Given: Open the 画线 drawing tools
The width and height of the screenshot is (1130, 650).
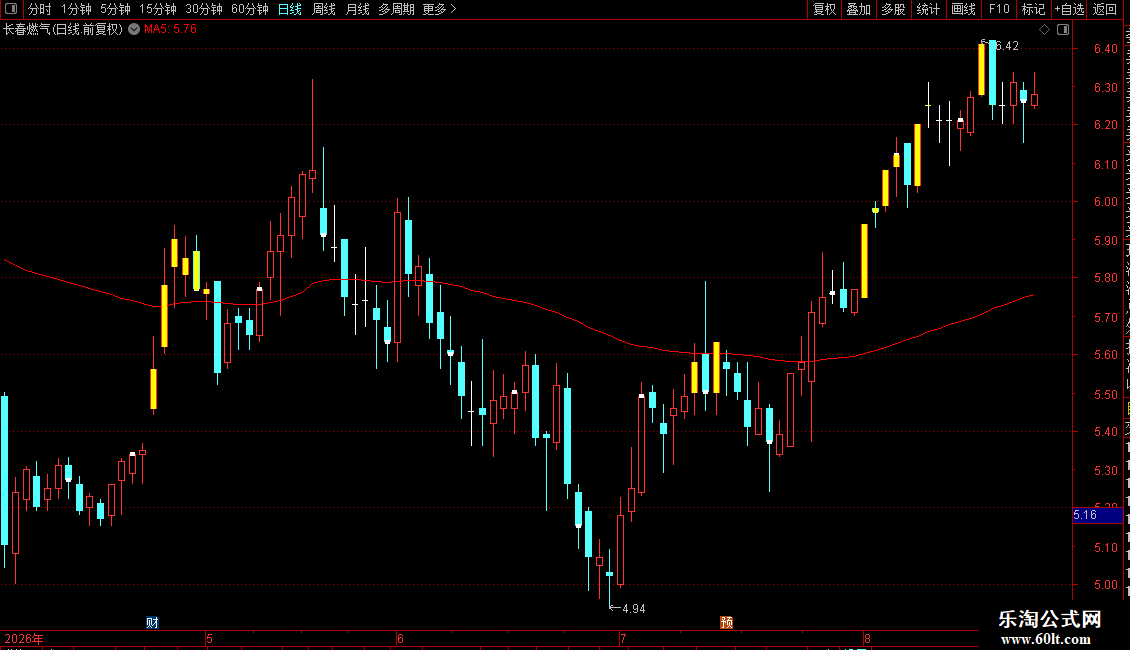Looking at the screenshot, I should coord(963,9).
